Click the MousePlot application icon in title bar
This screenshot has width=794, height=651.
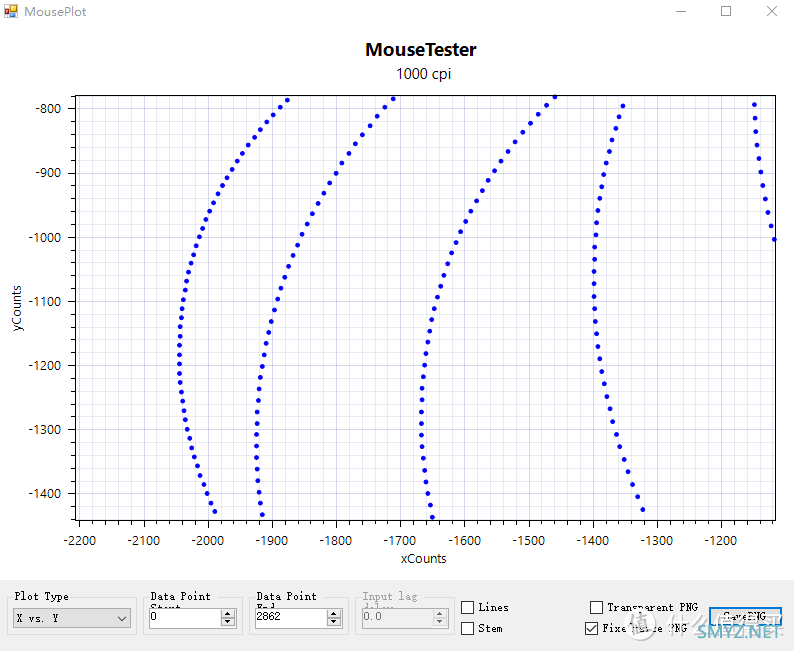point(11,11)
